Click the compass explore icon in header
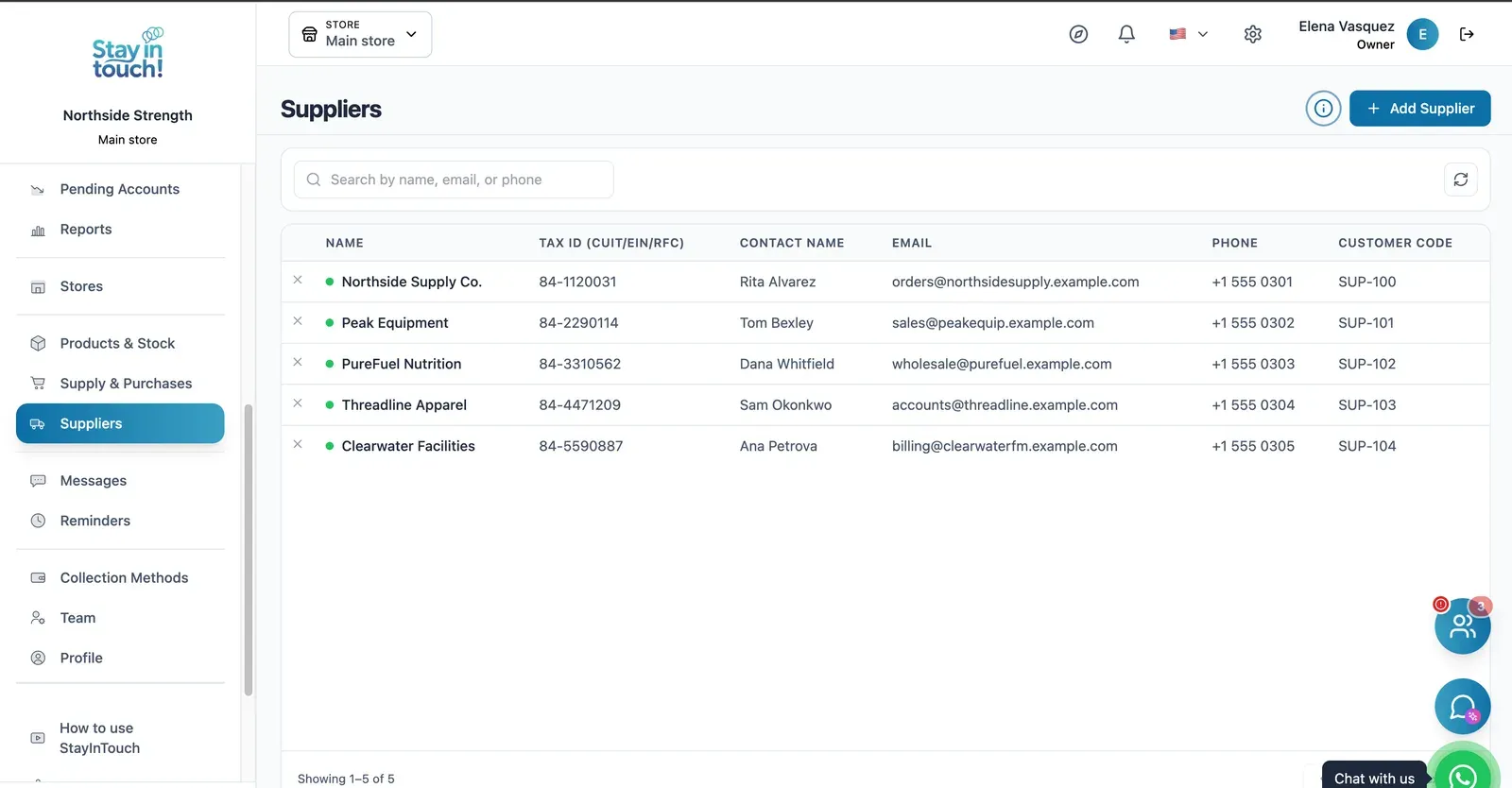This screenshot has width=1512, height=788. tap(1078, 34)
